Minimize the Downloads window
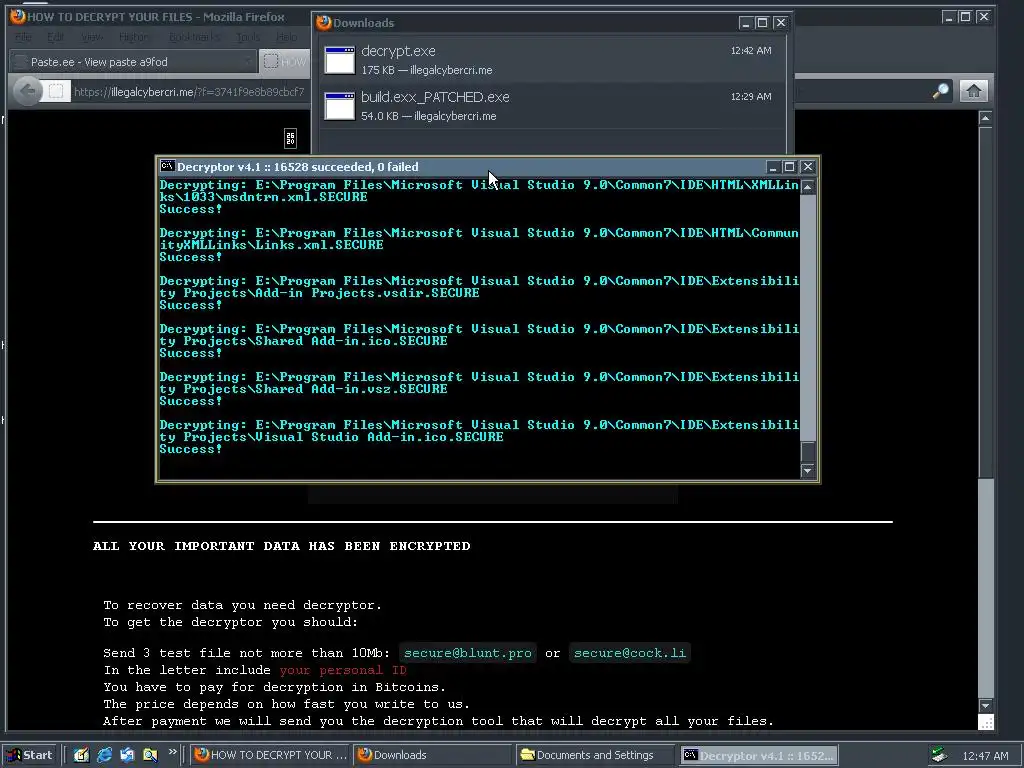 pos(746,23)
